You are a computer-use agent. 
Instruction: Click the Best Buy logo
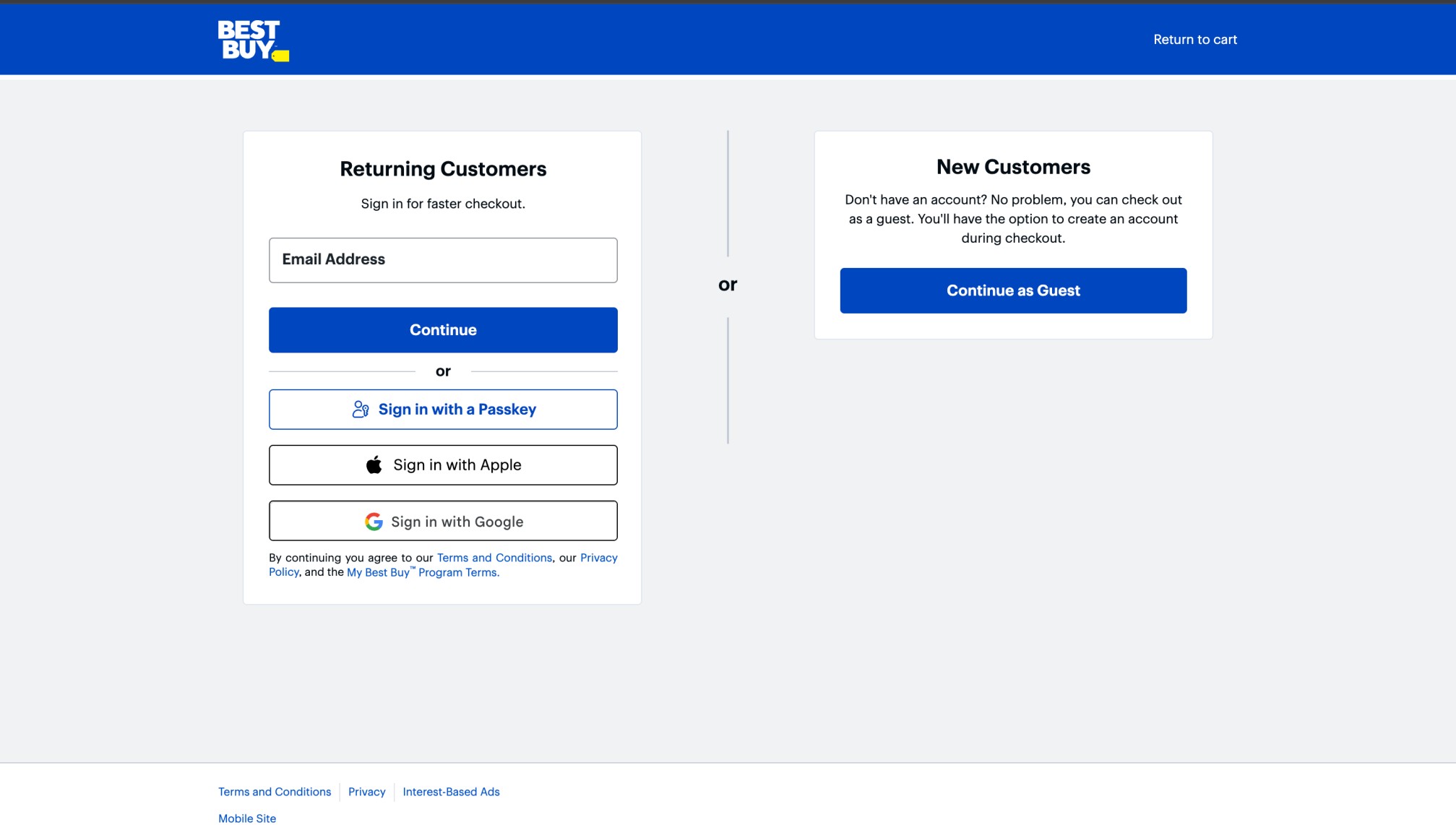[x=251, y=39]
